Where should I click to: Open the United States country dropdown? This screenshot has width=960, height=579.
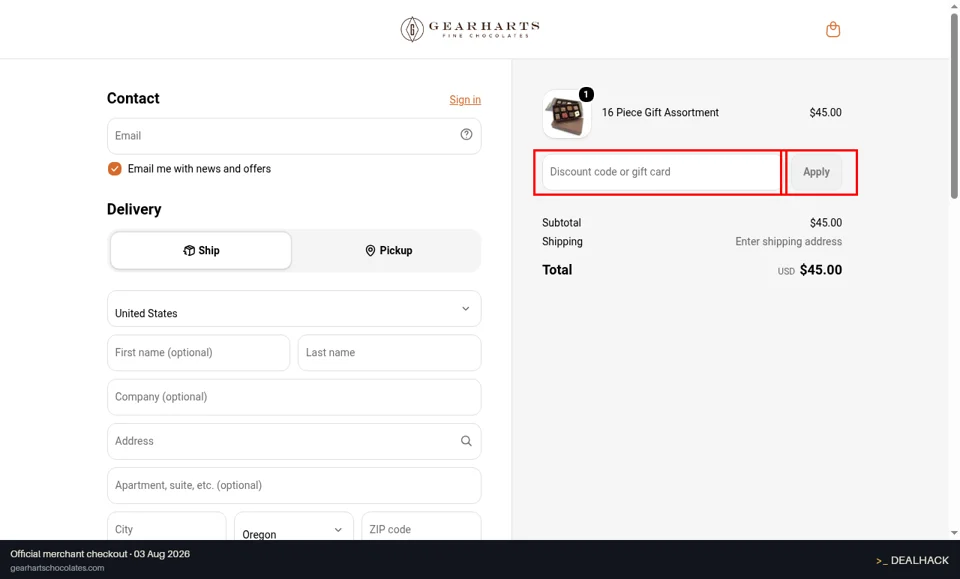pos(294,308)
